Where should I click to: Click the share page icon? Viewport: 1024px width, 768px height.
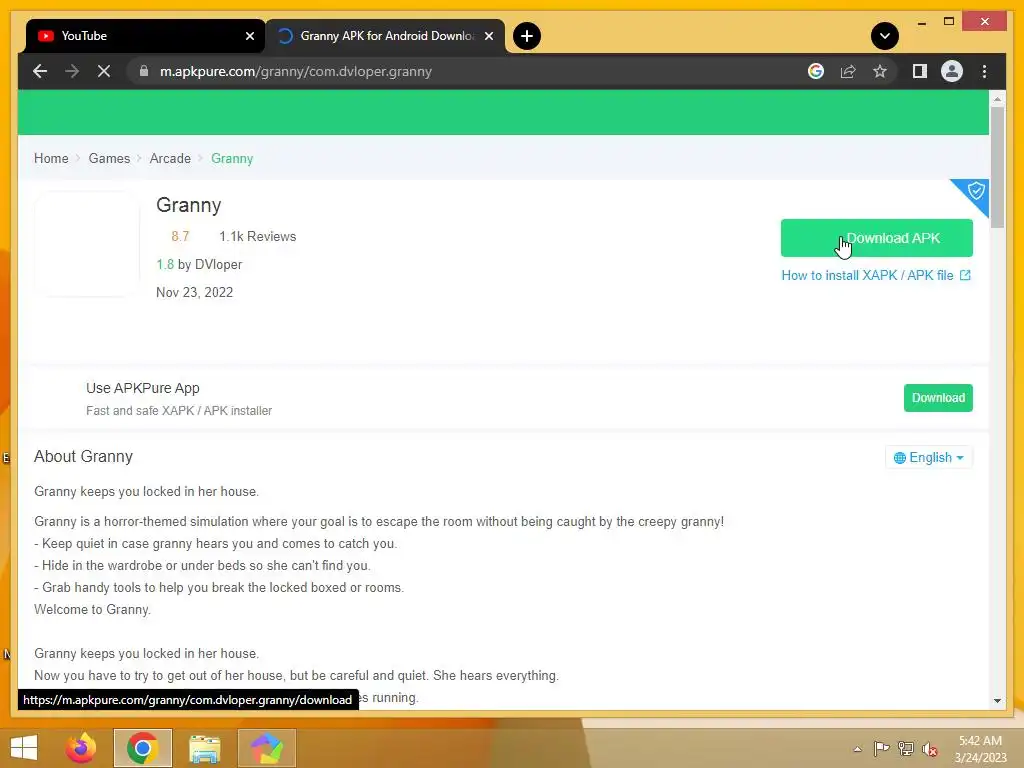click(x=848, y=71)
